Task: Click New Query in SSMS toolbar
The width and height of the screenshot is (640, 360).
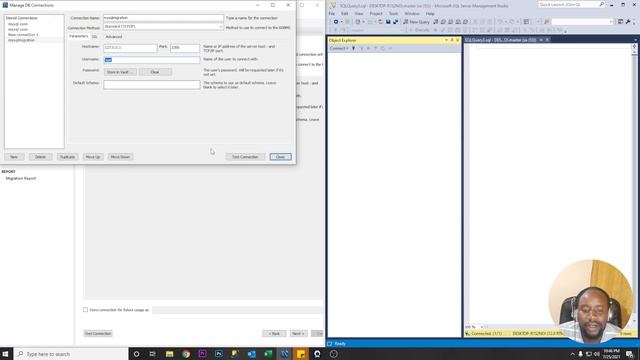Action: [416, 22]
